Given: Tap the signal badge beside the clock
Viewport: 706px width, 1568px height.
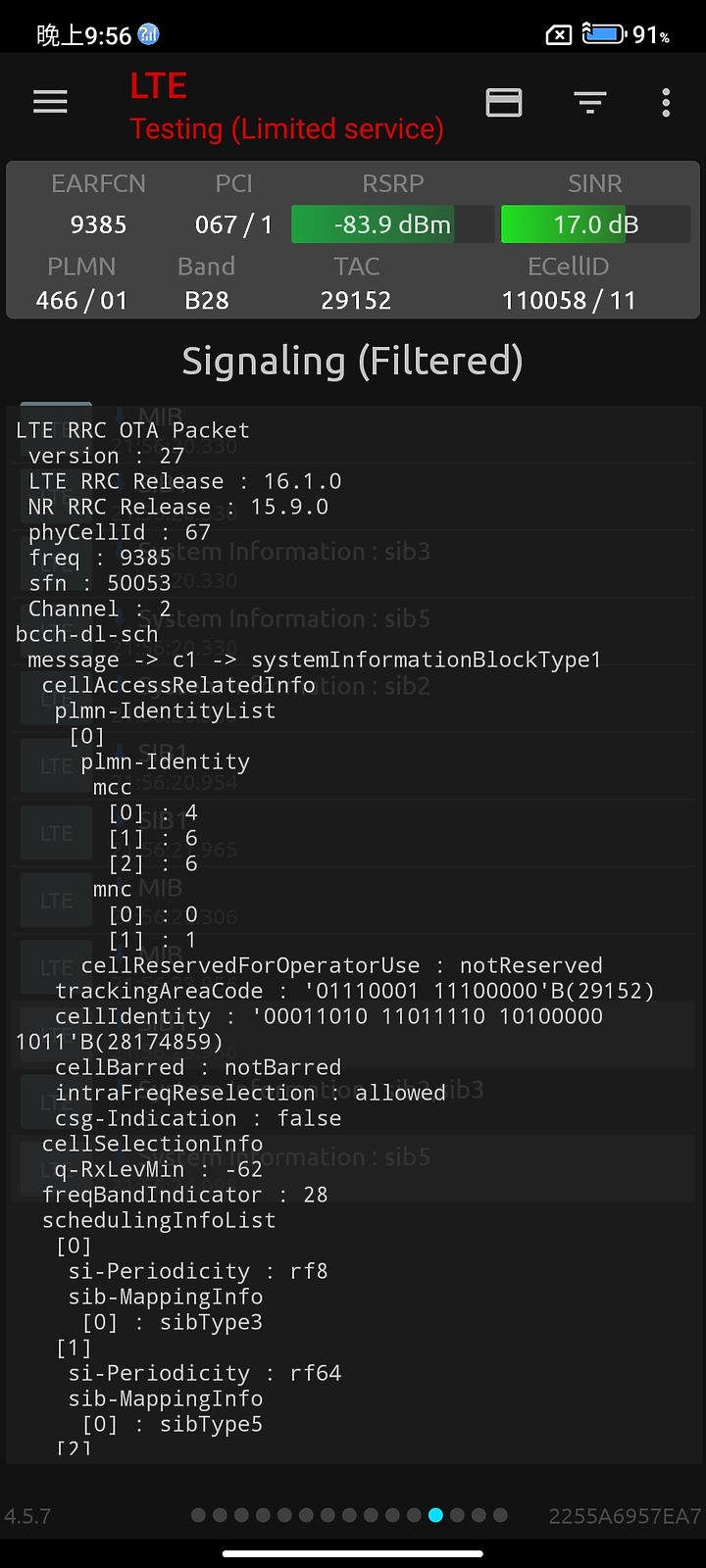Looking at the screenshot, I should tap(148, 34).
